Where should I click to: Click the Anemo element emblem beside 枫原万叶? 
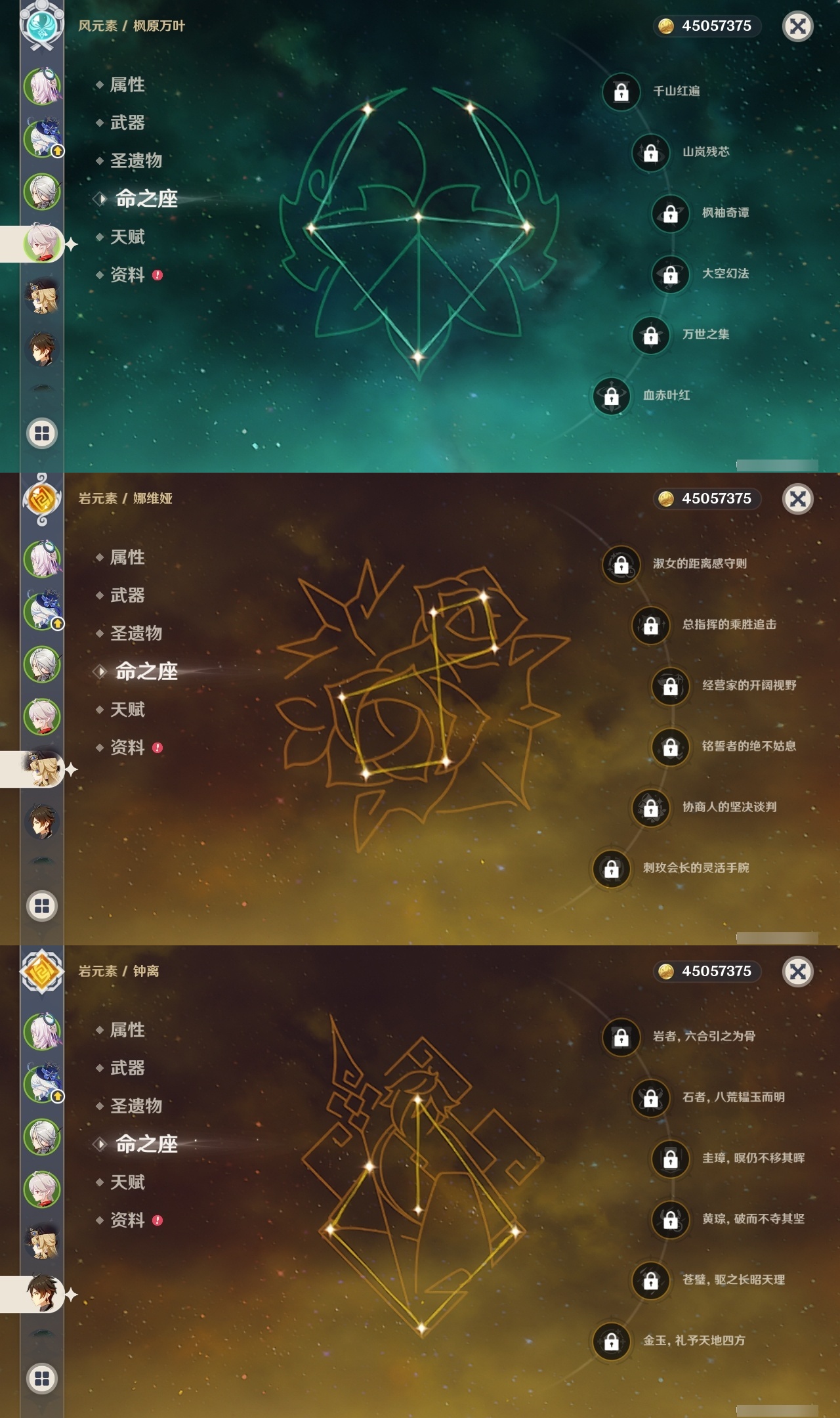point(42,25)
